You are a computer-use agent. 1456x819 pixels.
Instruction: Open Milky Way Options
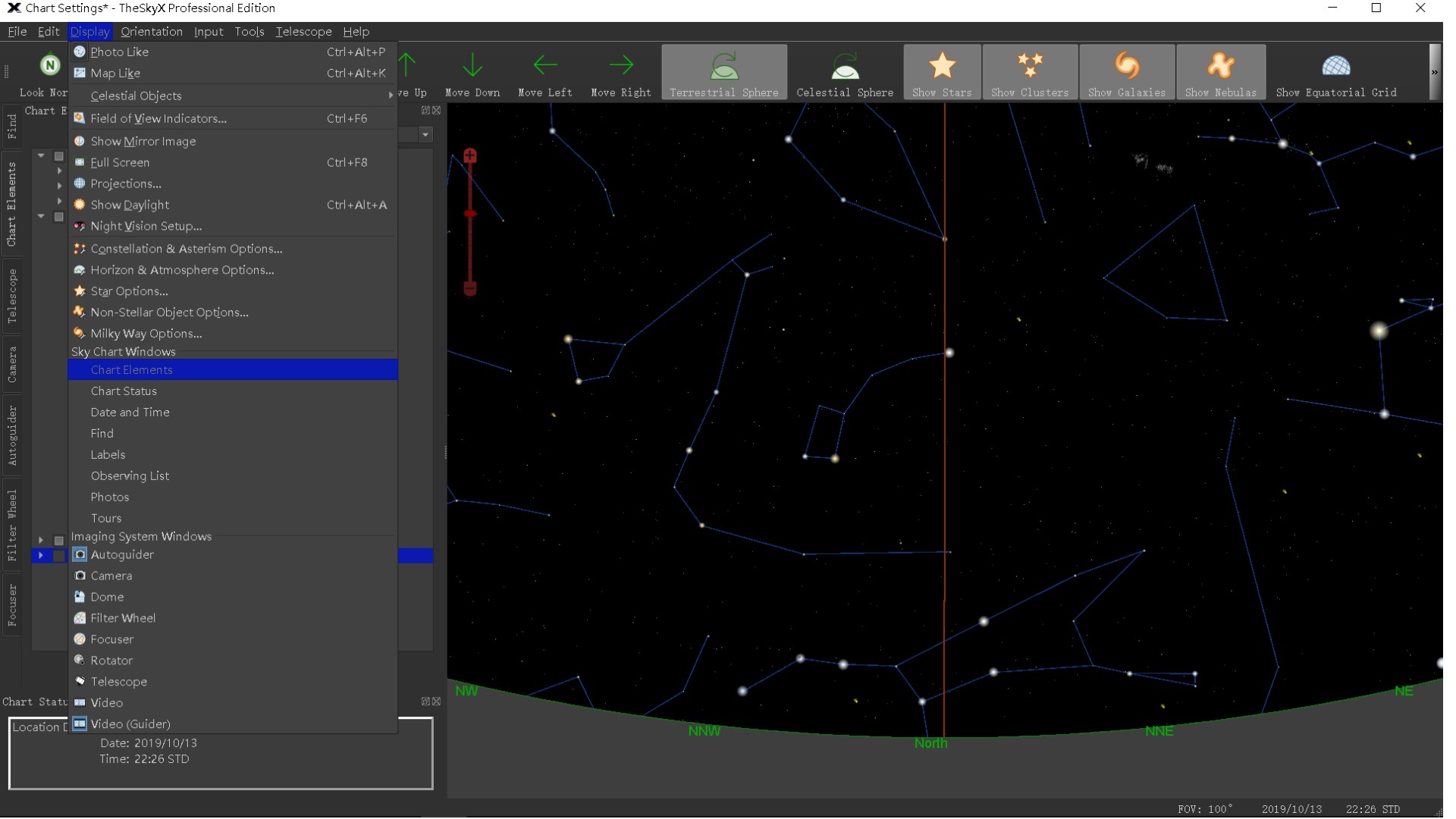pyautogui.click(x=233, y=334)
